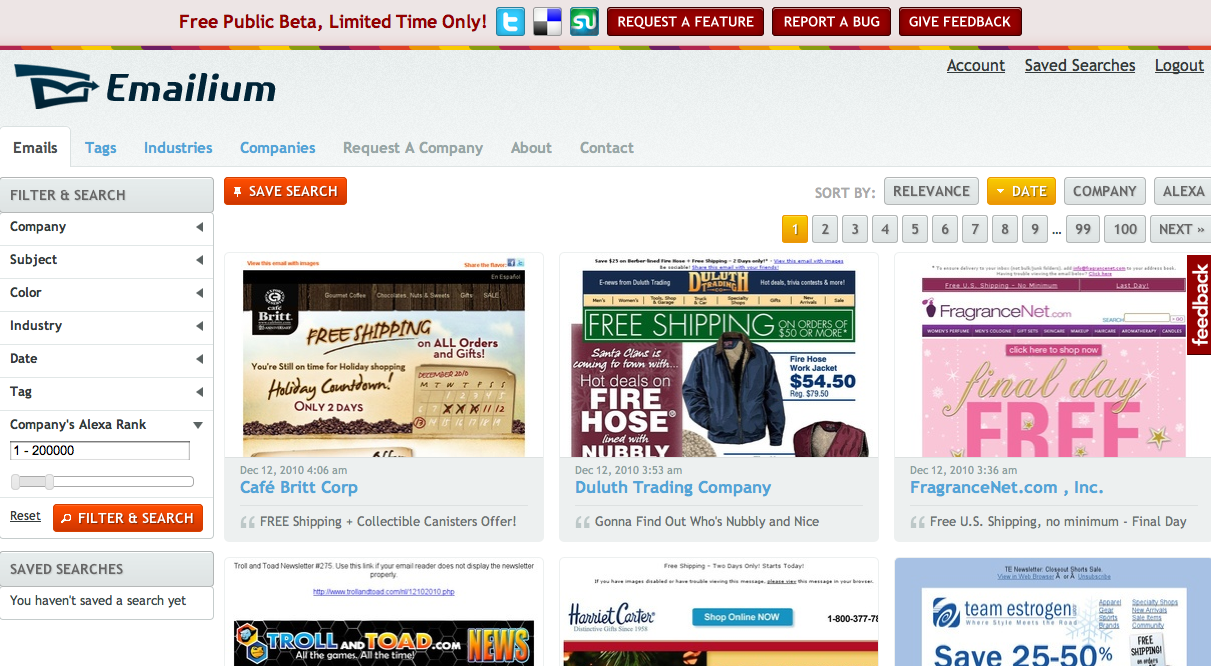This screenshot has width=1211, height=666.
Task: Expand the Subject filter
Action: pos(107,260)
